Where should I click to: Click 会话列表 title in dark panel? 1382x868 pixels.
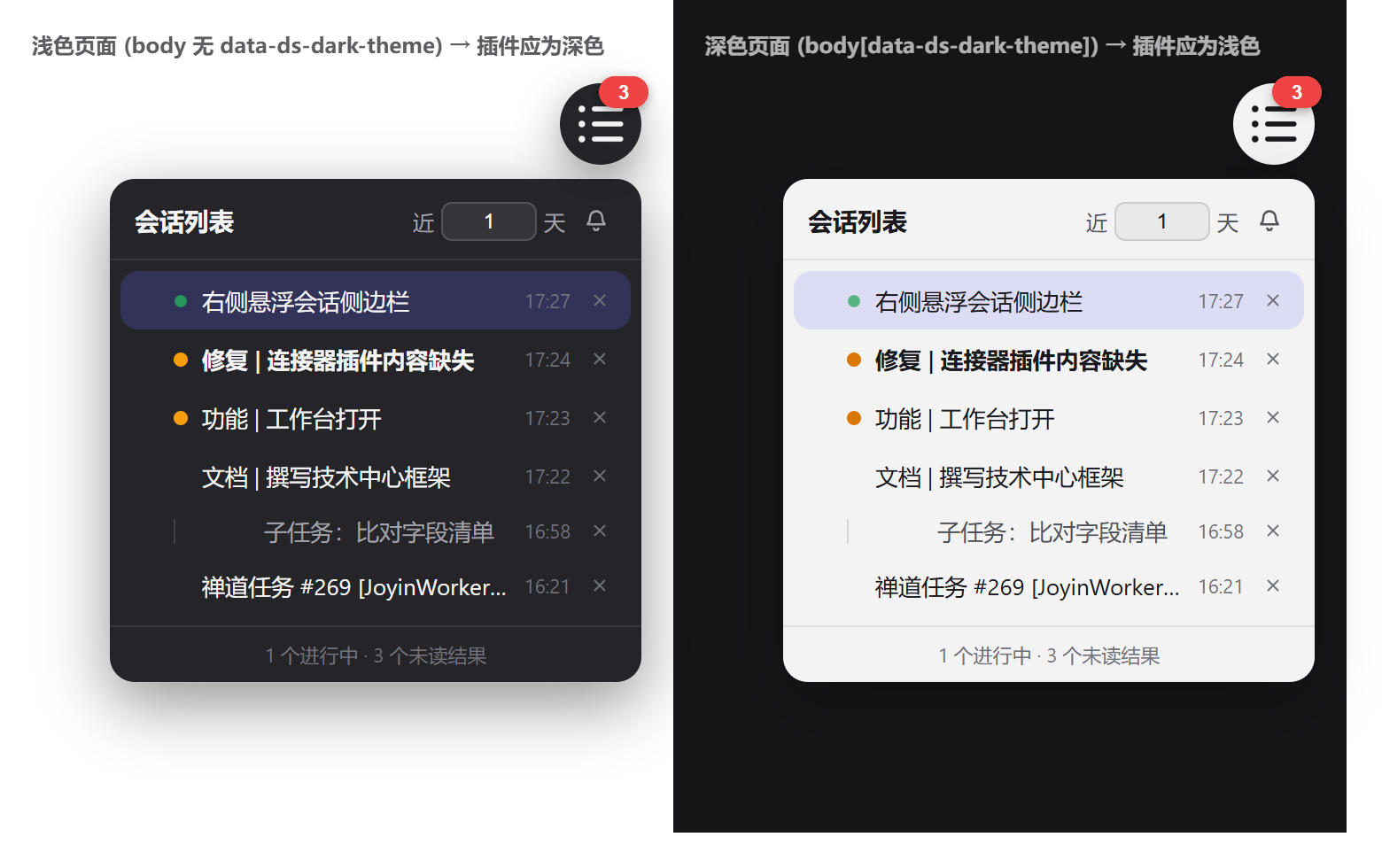(x=184, y=221)
